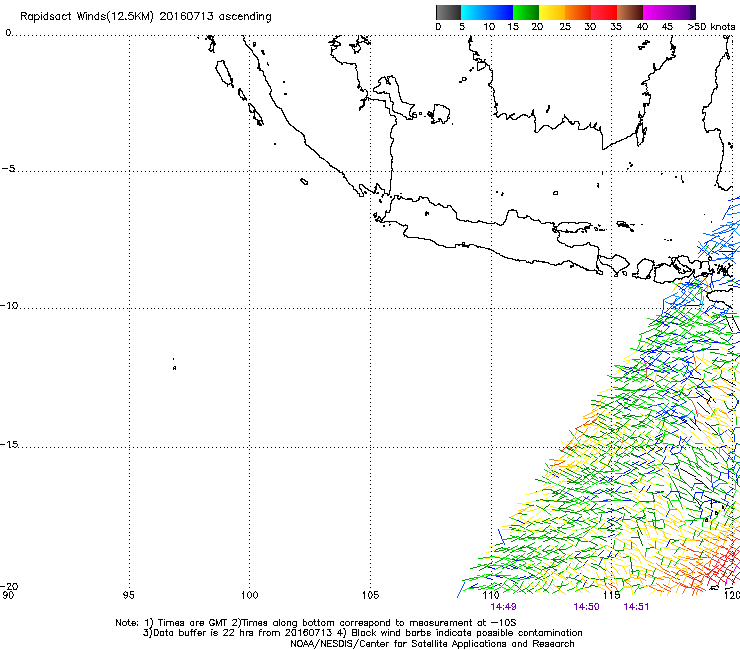The image size is (740, 650).
Task: Click the '100' longitude axis label
Action: tap(249, 595)
